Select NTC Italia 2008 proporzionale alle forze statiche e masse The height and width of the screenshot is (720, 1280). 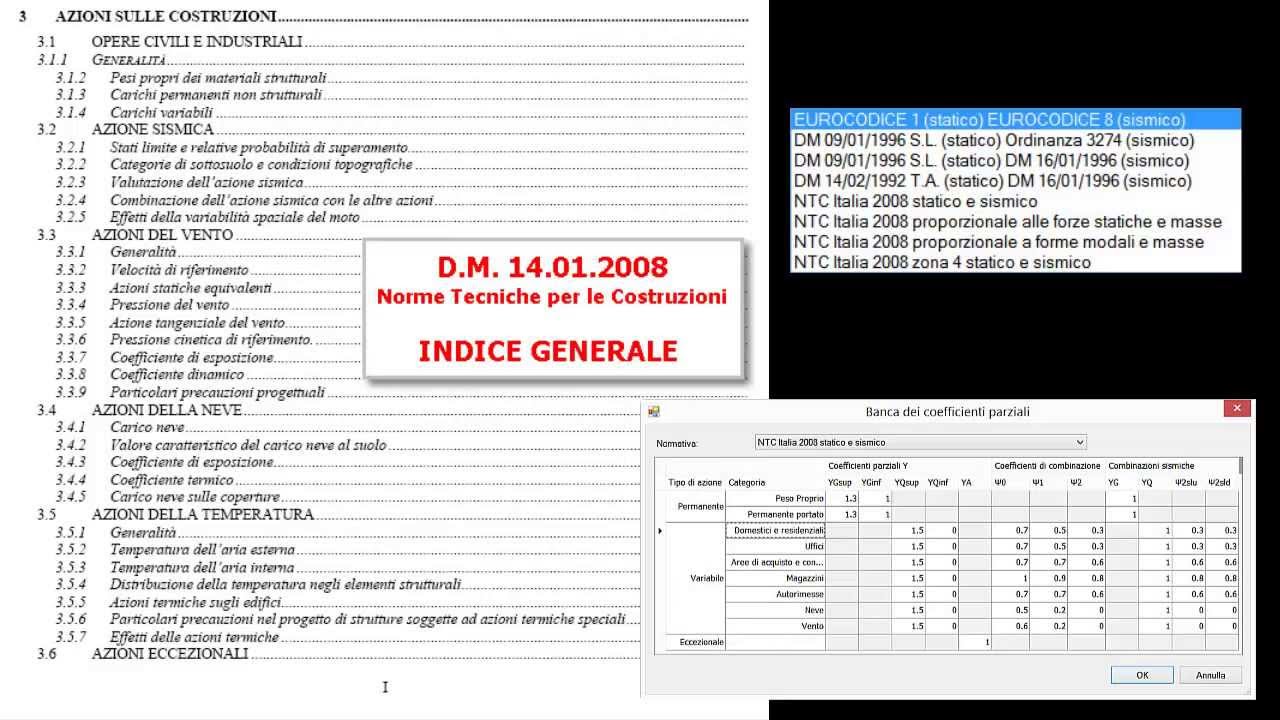(x=1015, y=222)
